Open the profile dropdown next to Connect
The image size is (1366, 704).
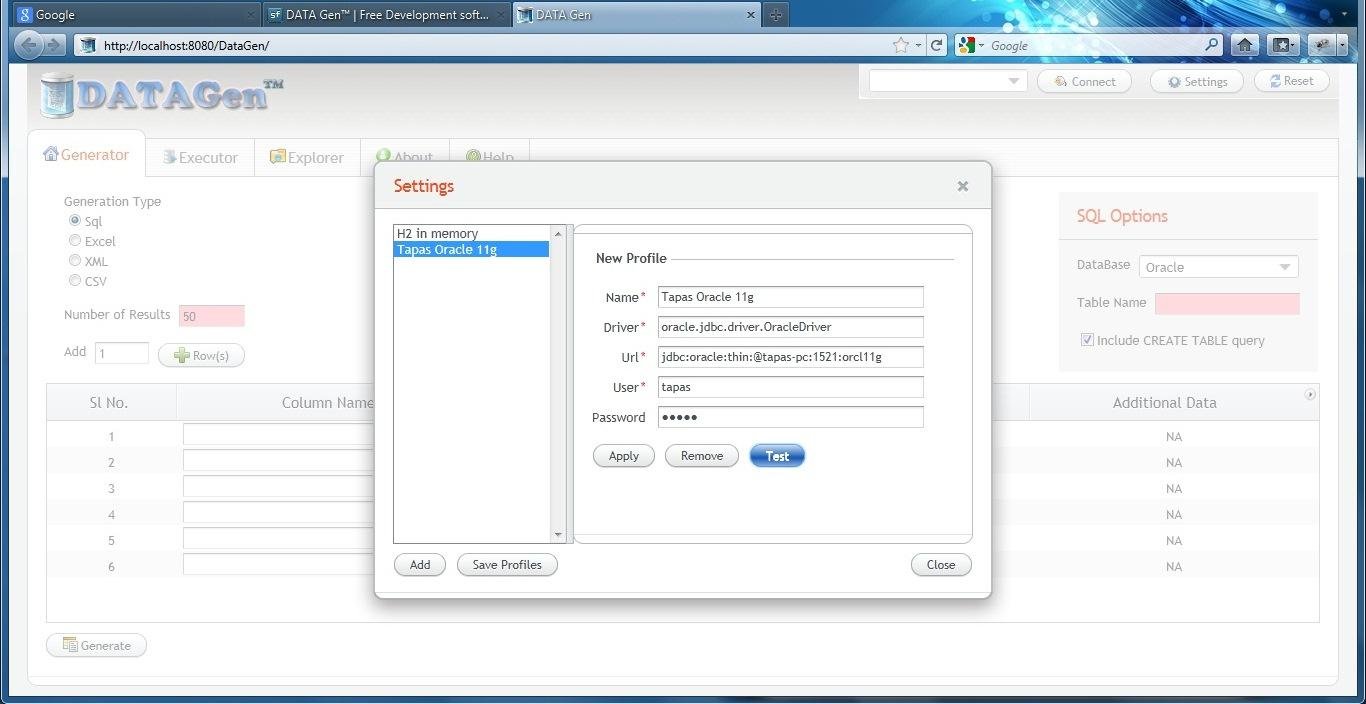[1013, 81]
